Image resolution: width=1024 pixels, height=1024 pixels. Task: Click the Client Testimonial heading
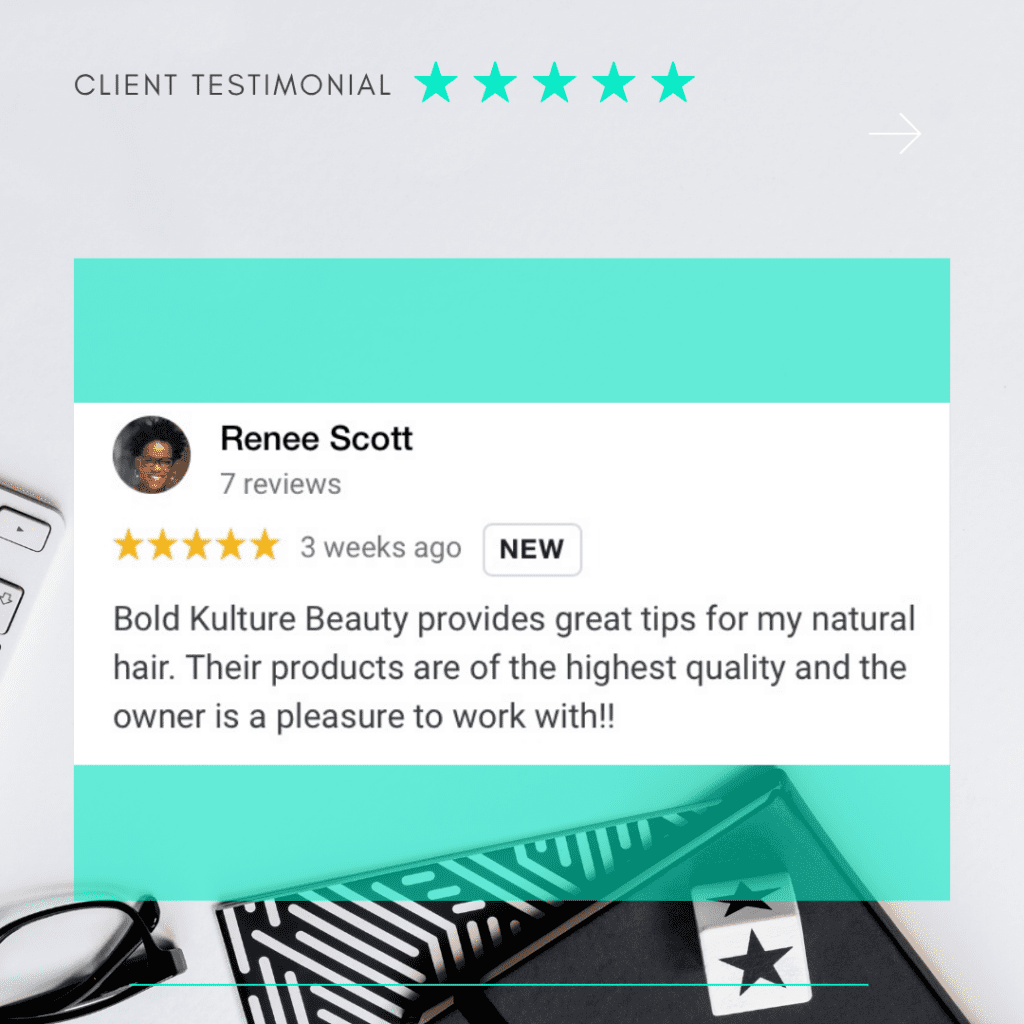(x=232, y=86)
